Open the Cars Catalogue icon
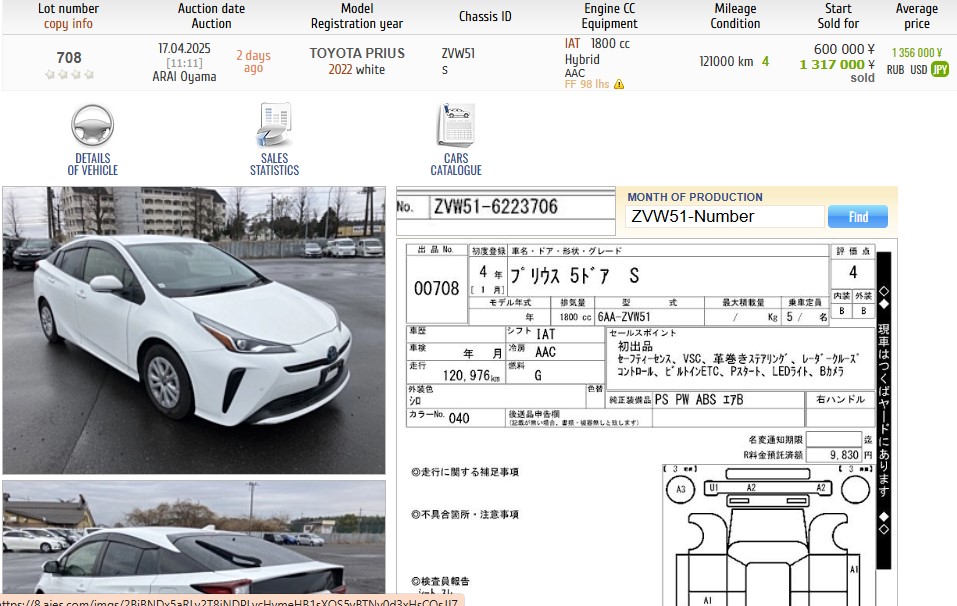Image resolution: width=957 pixels, height=606 pixels. (456, 125)
